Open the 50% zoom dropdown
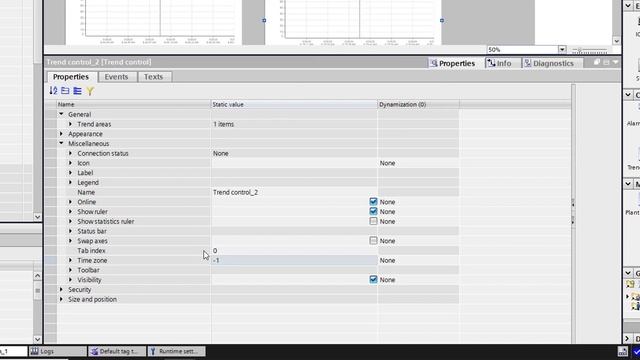The height and width of the screenshot is (360, 640). pyautogui.click(x=562, y=49)
